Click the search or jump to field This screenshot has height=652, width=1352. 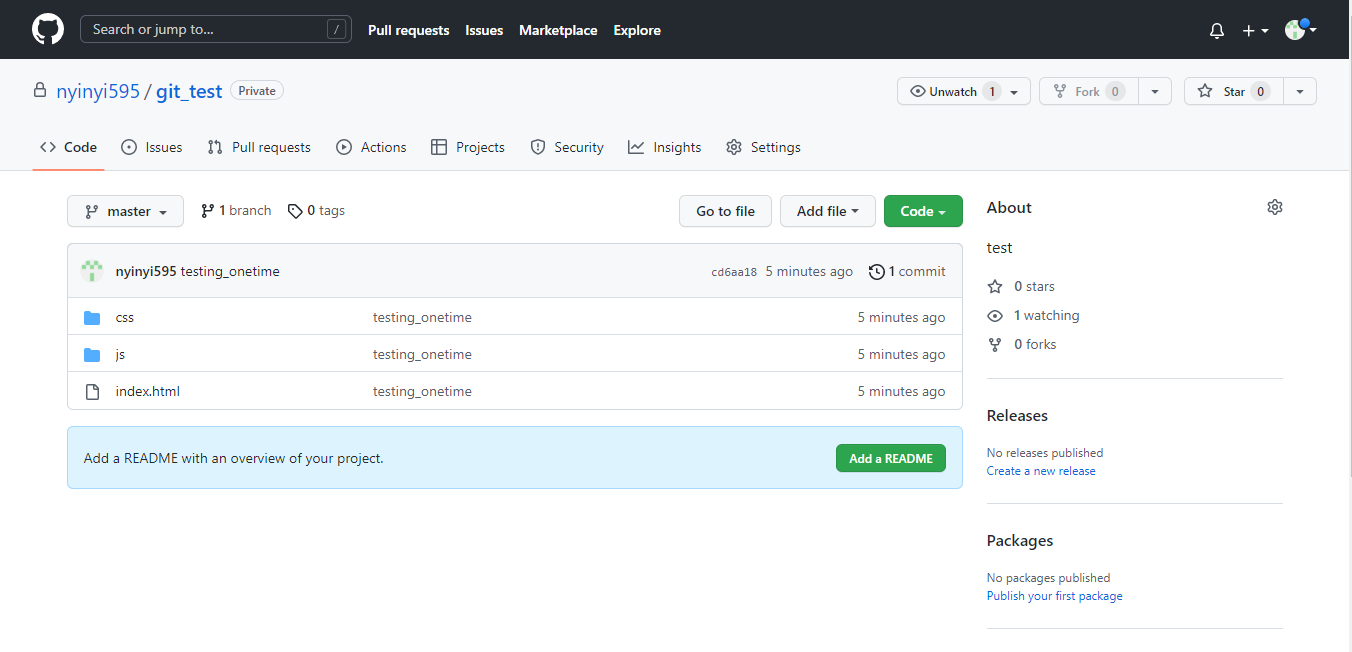tap(215, 29)
